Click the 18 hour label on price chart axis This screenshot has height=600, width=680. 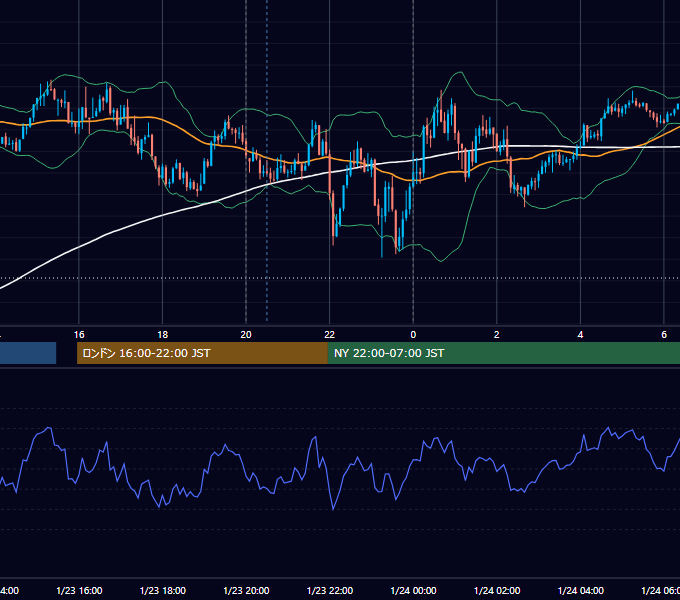coord(162,335)
